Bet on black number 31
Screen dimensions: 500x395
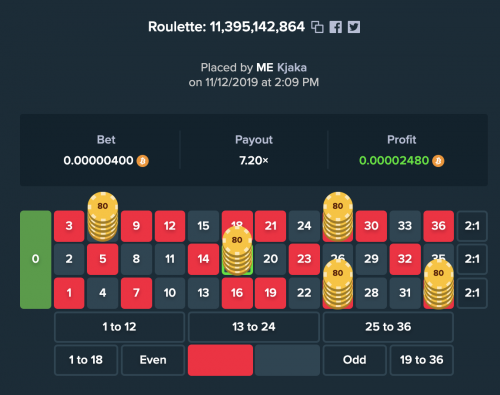point(405,293)
